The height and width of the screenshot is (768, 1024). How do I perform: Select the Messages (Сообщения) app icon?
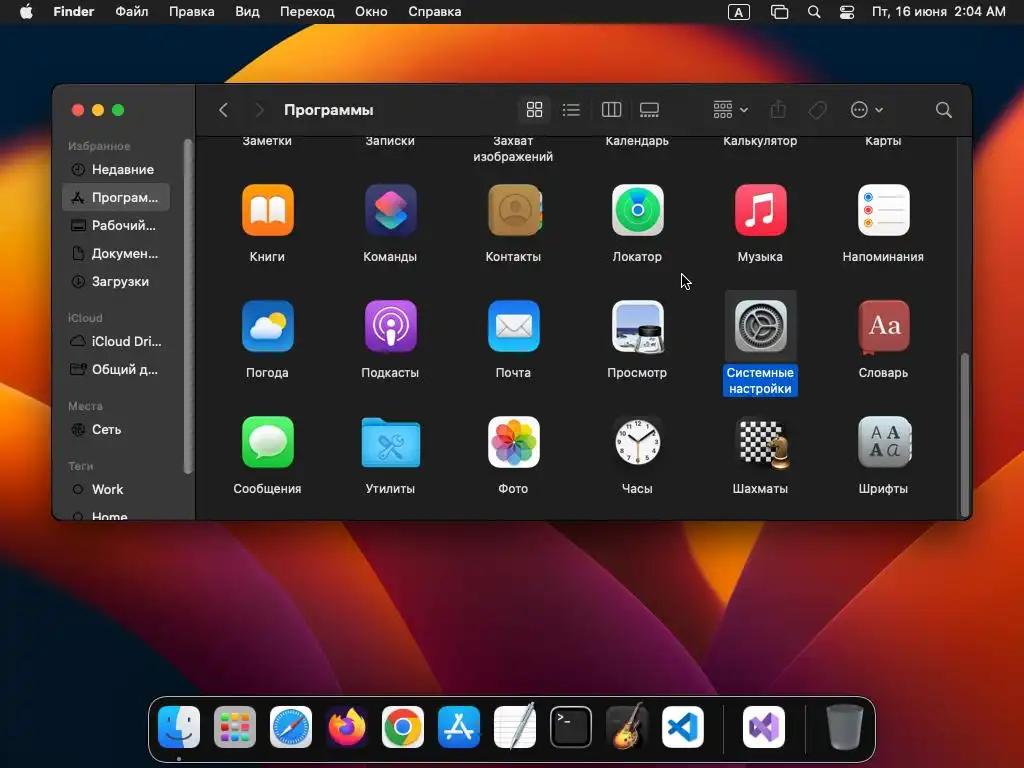268,442
